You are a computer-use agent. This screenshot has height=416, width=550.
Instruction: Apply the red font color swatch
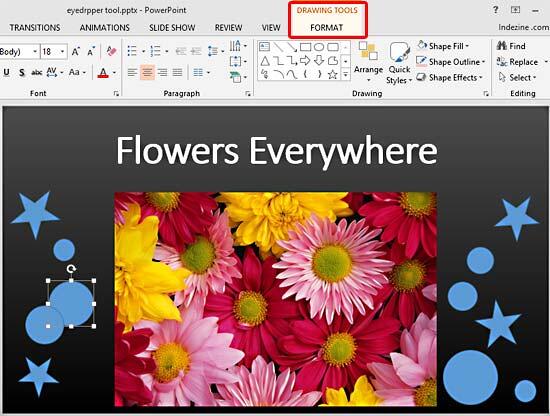click(x=103, y=73)
